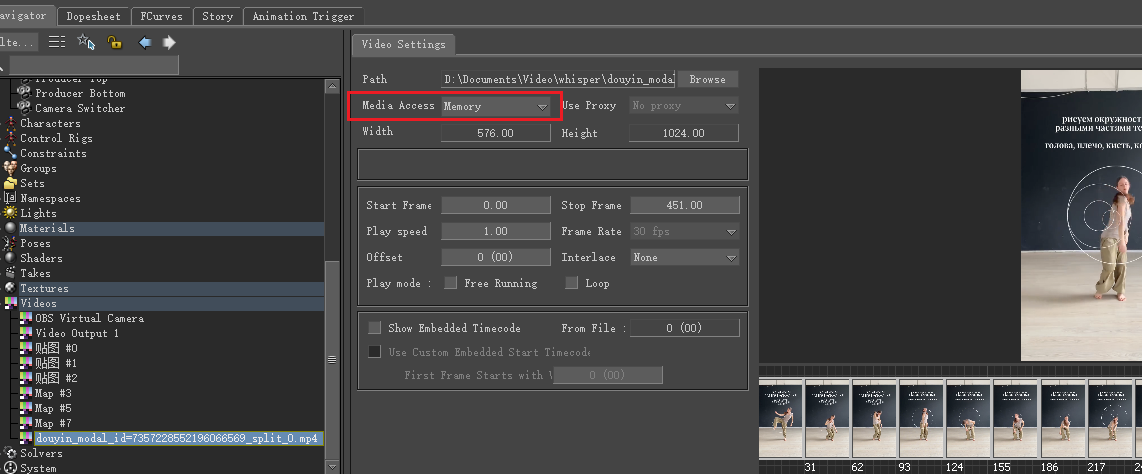Viewport: 1142px width, 474px height.
Task: Enable the Free Running checkbox
Action: (x=451, y=283)
